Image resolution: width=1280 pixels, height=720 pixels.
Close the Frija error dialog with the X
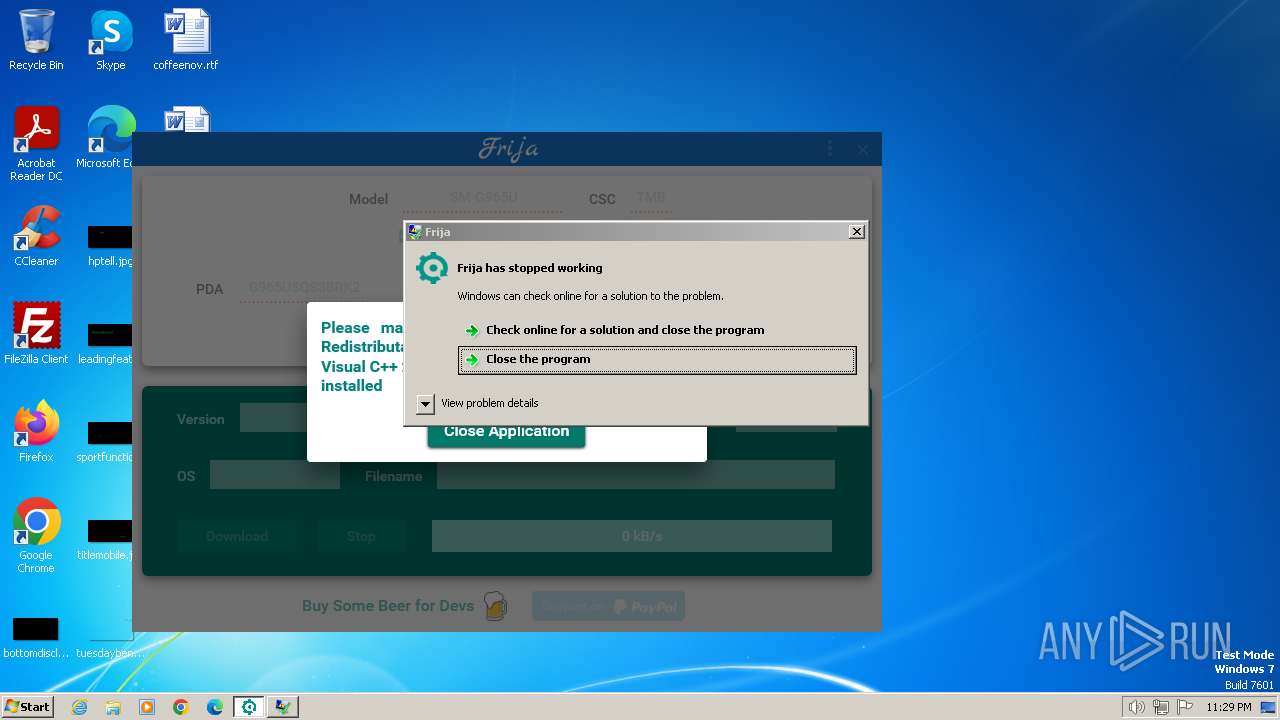point(857,231)
